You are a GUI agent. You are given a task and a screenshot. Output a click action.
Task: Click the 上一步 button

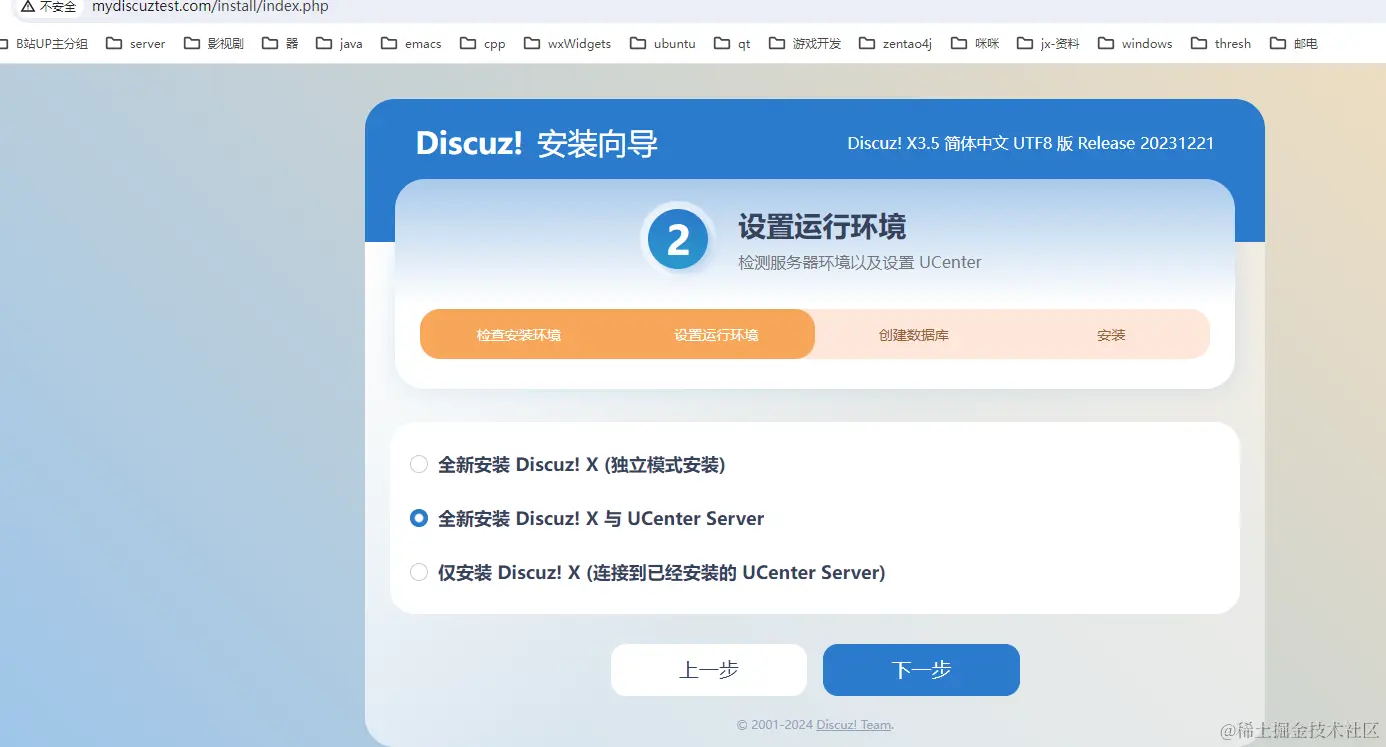click(709, 670)
